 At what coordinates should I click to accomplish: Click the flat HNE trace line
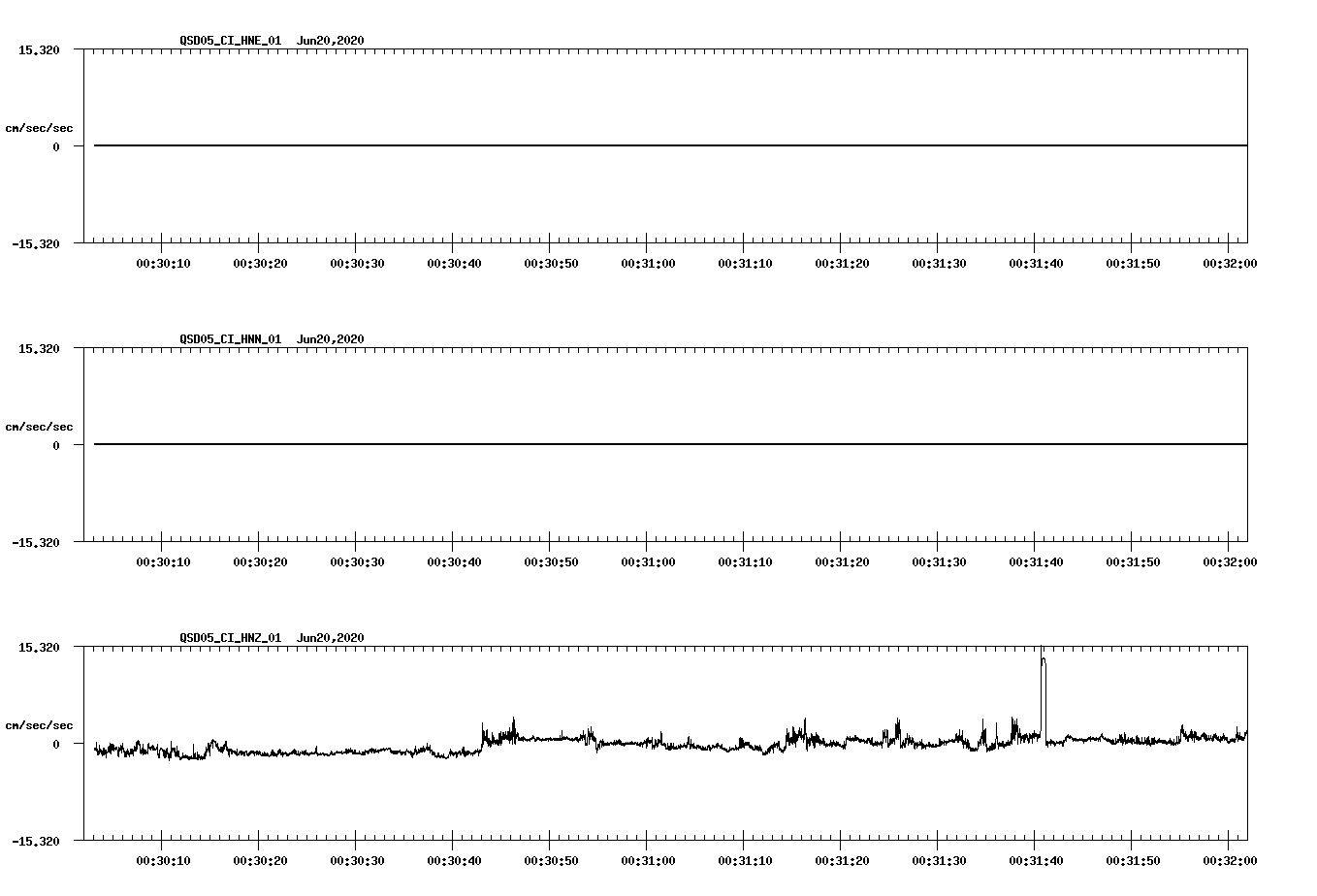point(670,145)
